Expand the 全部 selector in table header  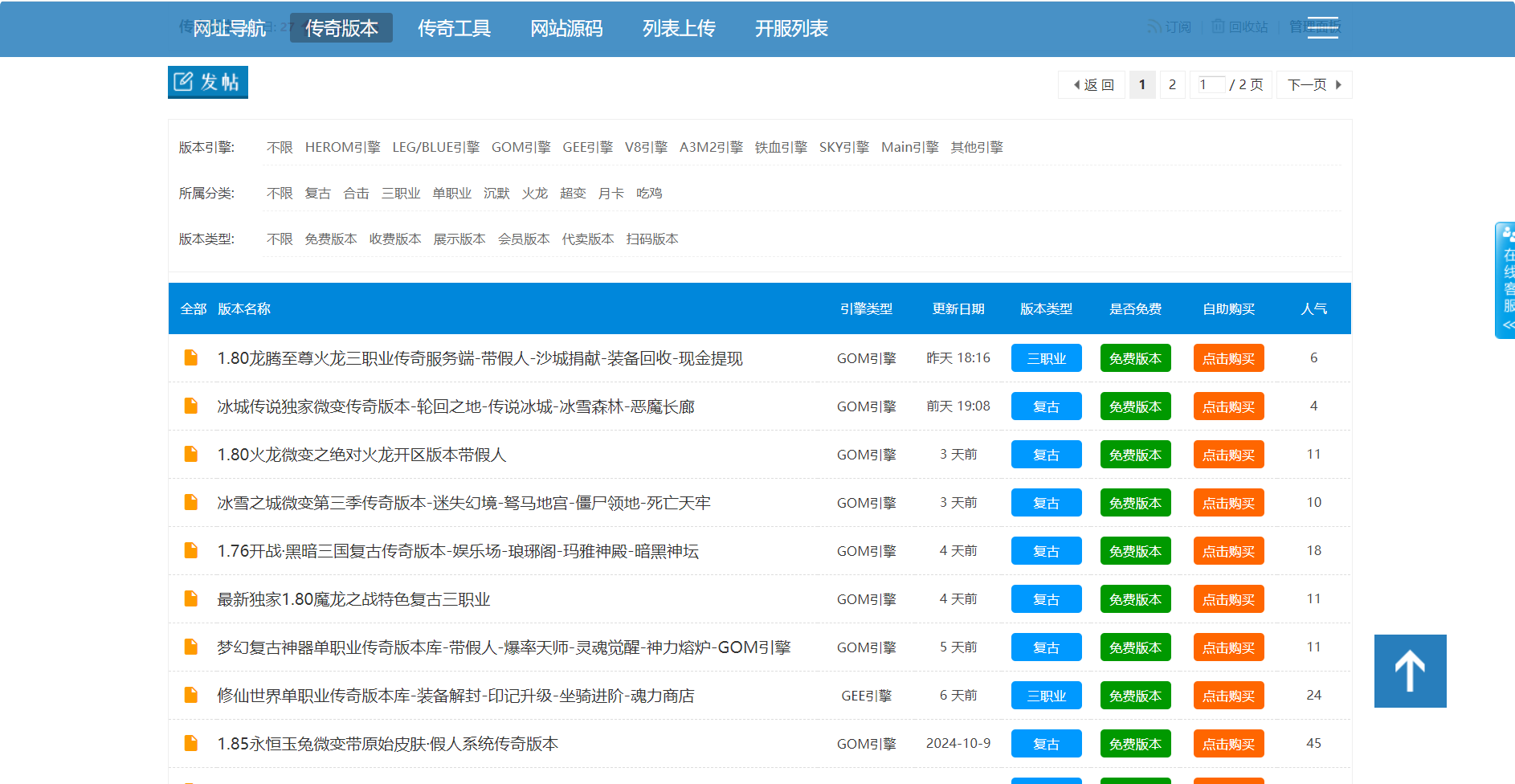[193, 308]
